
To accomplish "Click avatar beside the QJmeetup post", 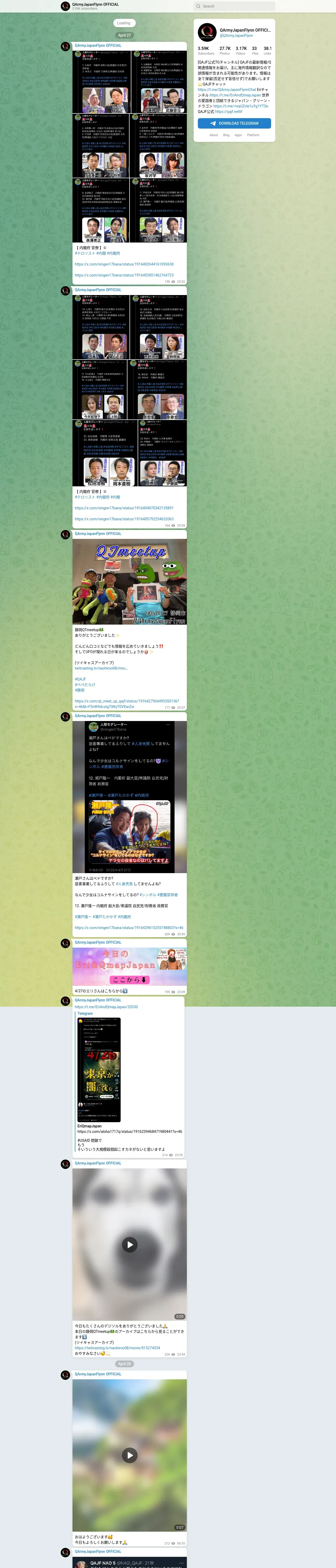I will click(x=65, y=534).
